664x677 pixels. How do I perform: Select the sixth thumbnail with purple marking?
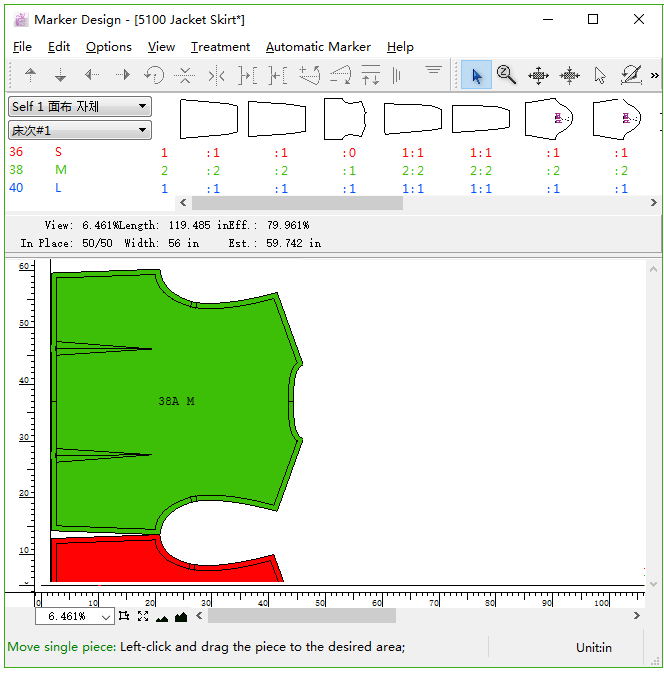[x=549, y=119]
